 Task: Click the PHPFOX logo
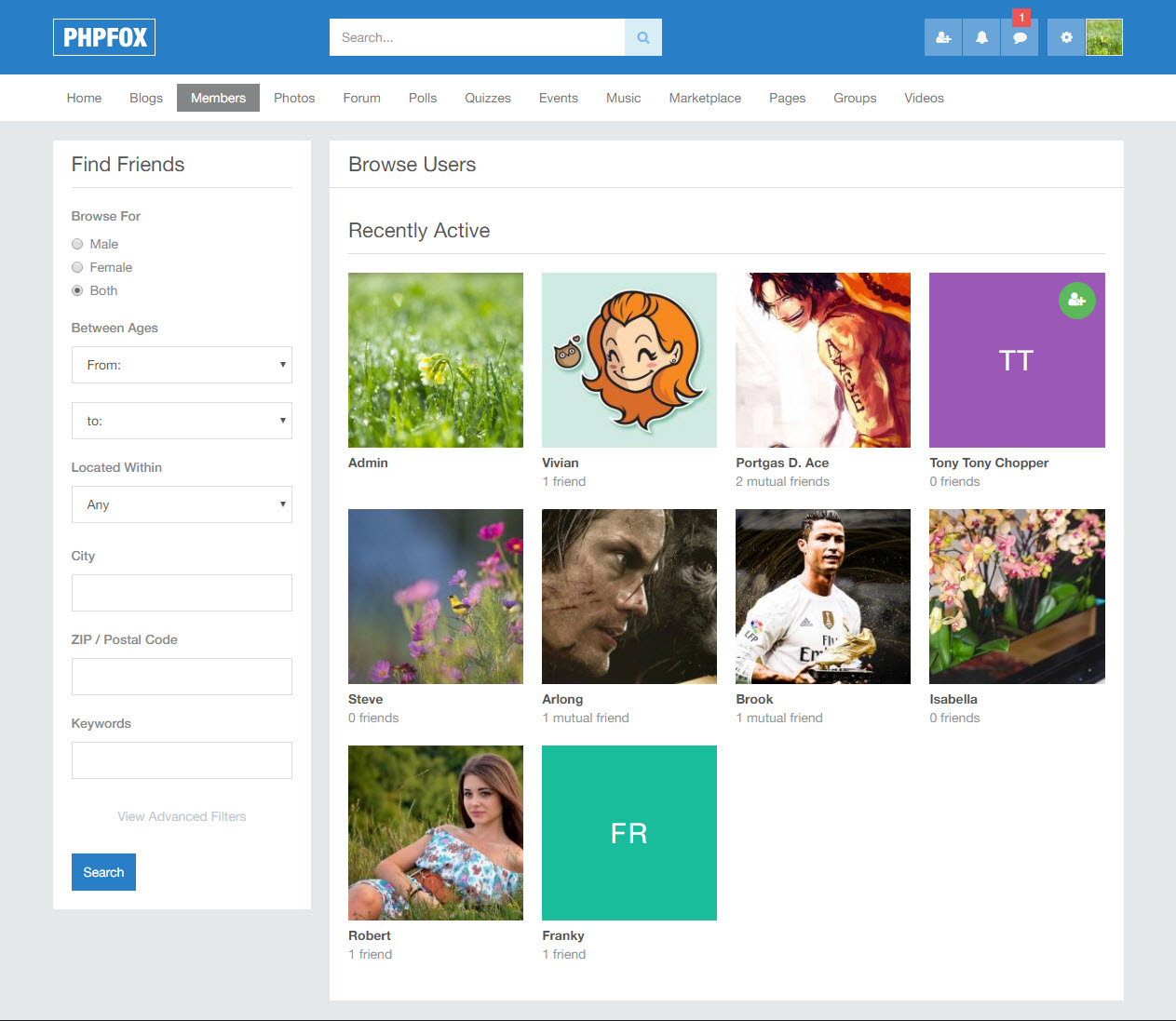click(104, 37)
